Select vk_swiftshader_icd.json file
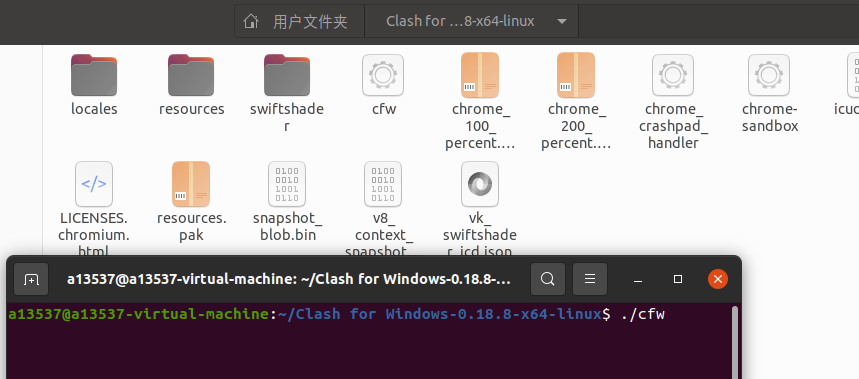The image size is (859, 379). pos(480,184)
